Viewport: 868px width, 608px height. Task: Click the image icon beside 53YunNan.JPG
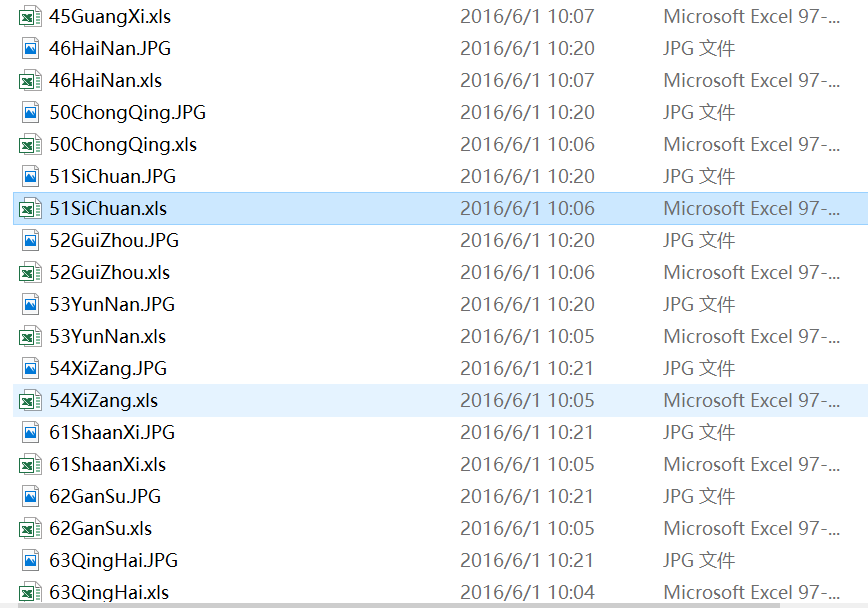[29, 305]
